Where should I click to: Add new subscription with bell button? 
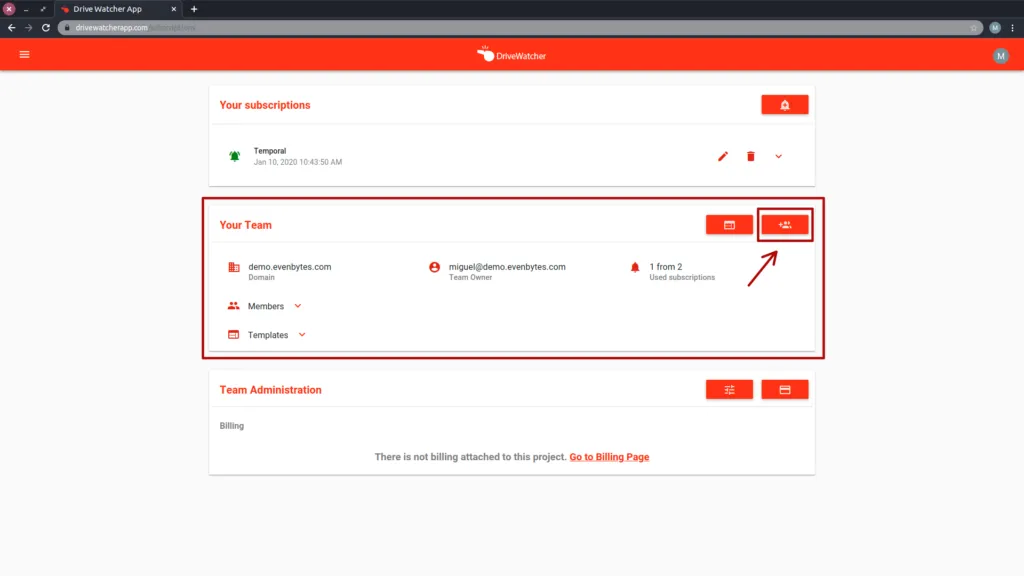784,105
